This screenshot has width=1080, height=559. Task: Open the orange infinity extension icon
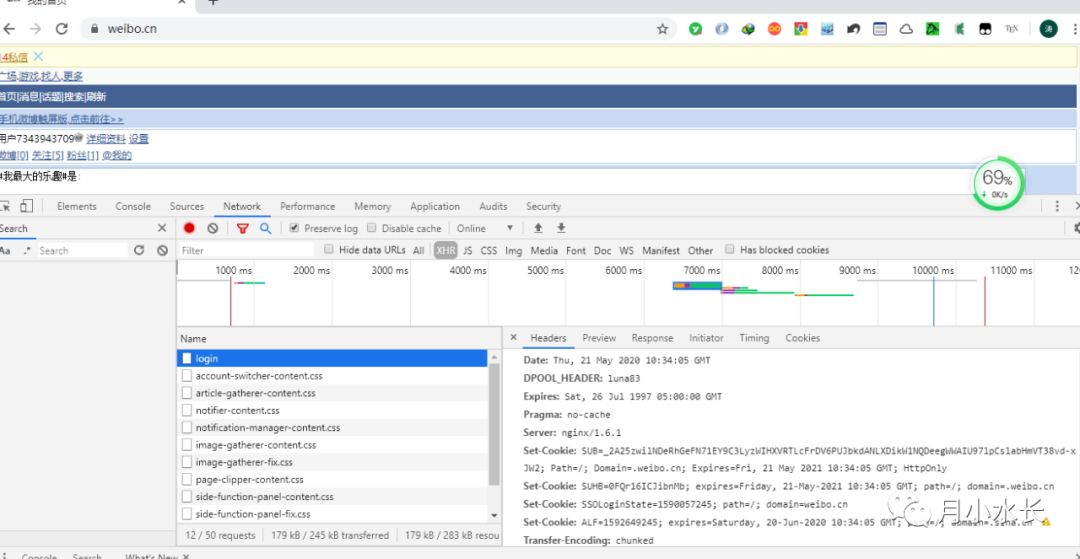pyautogui.click(x=775, y=29)
